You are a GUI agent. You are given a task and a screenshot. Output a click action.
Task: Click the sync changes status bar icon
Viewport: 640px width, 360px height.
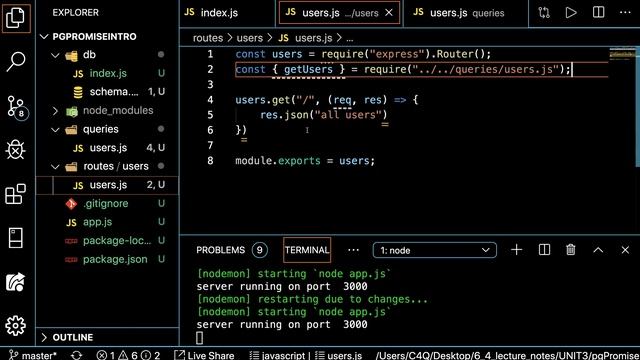[76, 355]
